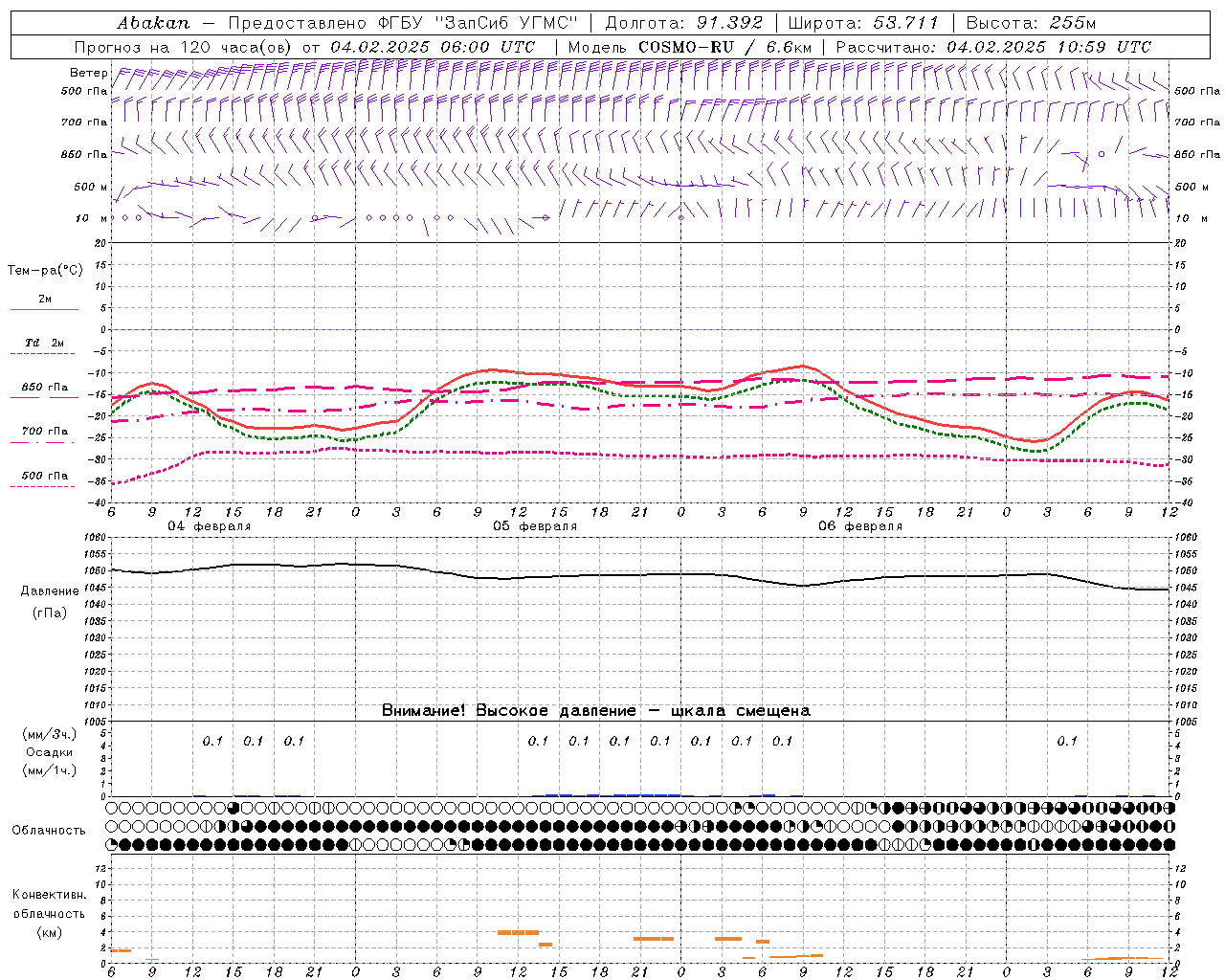Click the left '700 гПа' wind level label
Image resolution: width=1225 pixels, height=980 pixels.
[x=84, y=122]
